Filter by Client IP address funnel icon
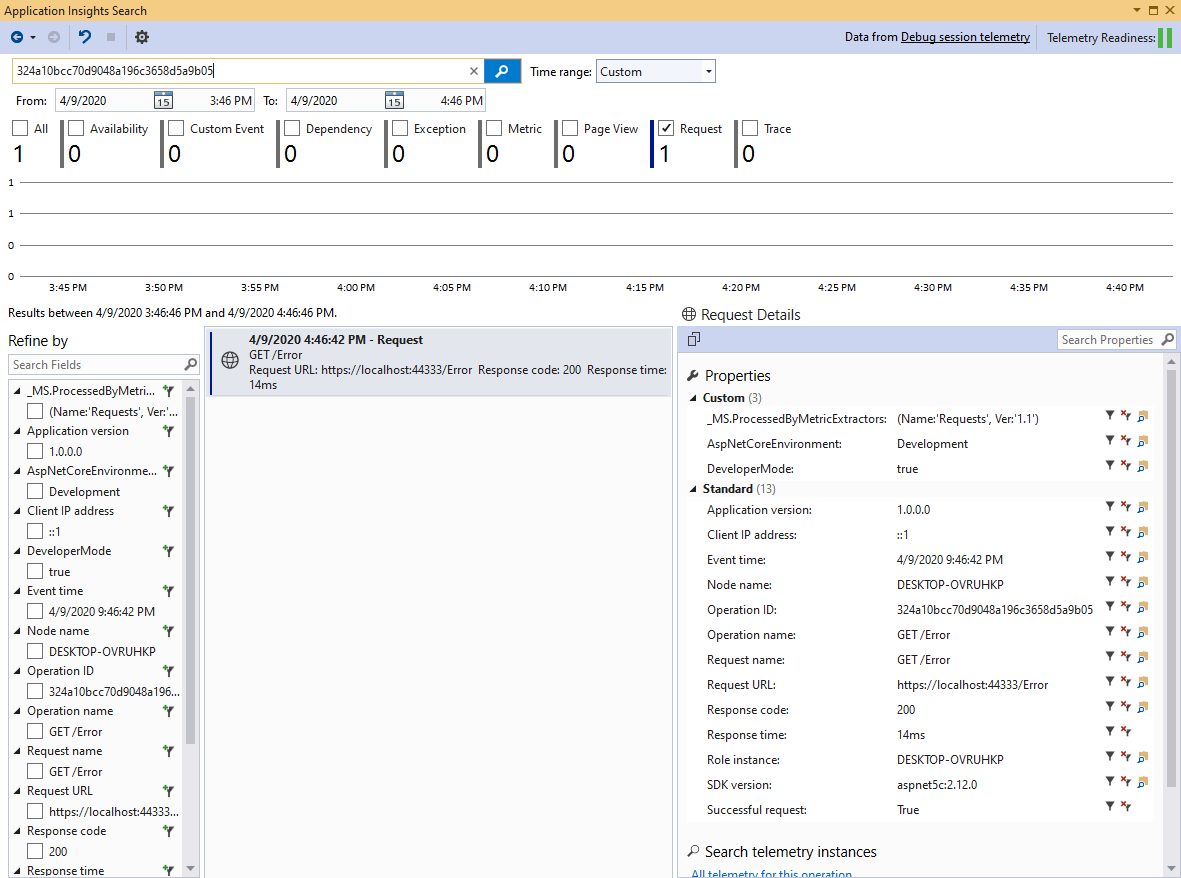Screen dimensions: 1181x878 tap(1109, 532)
